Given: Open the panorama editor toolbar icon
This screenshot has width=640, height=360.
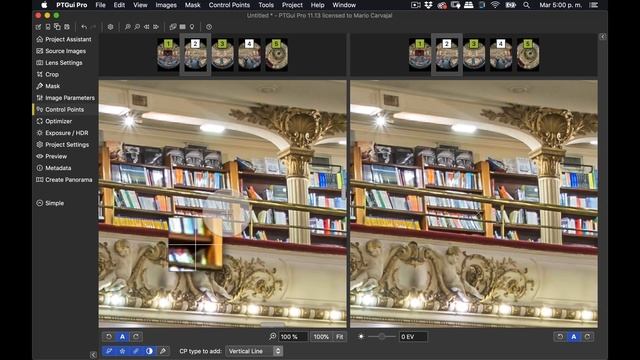Looking at the screenshot, I should [173, 27].
